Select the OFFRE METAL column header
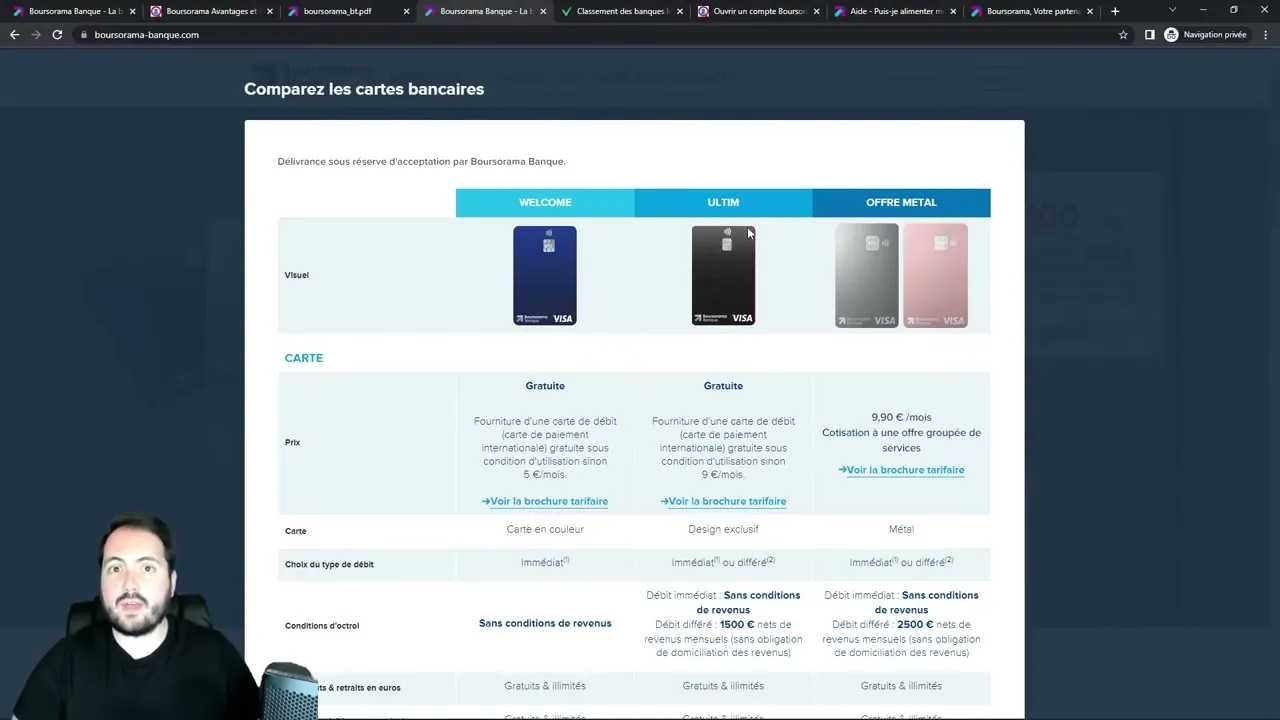Image resolution: width=1280 pixels, height=720 pixels. tap(901, 202)
